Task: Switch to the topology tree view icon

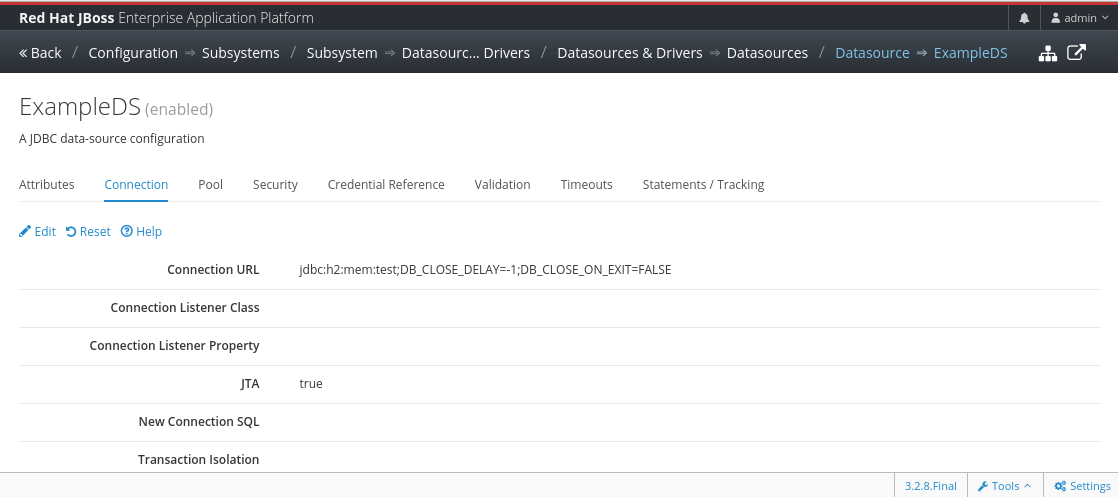Action: [x=1047, y=53]
